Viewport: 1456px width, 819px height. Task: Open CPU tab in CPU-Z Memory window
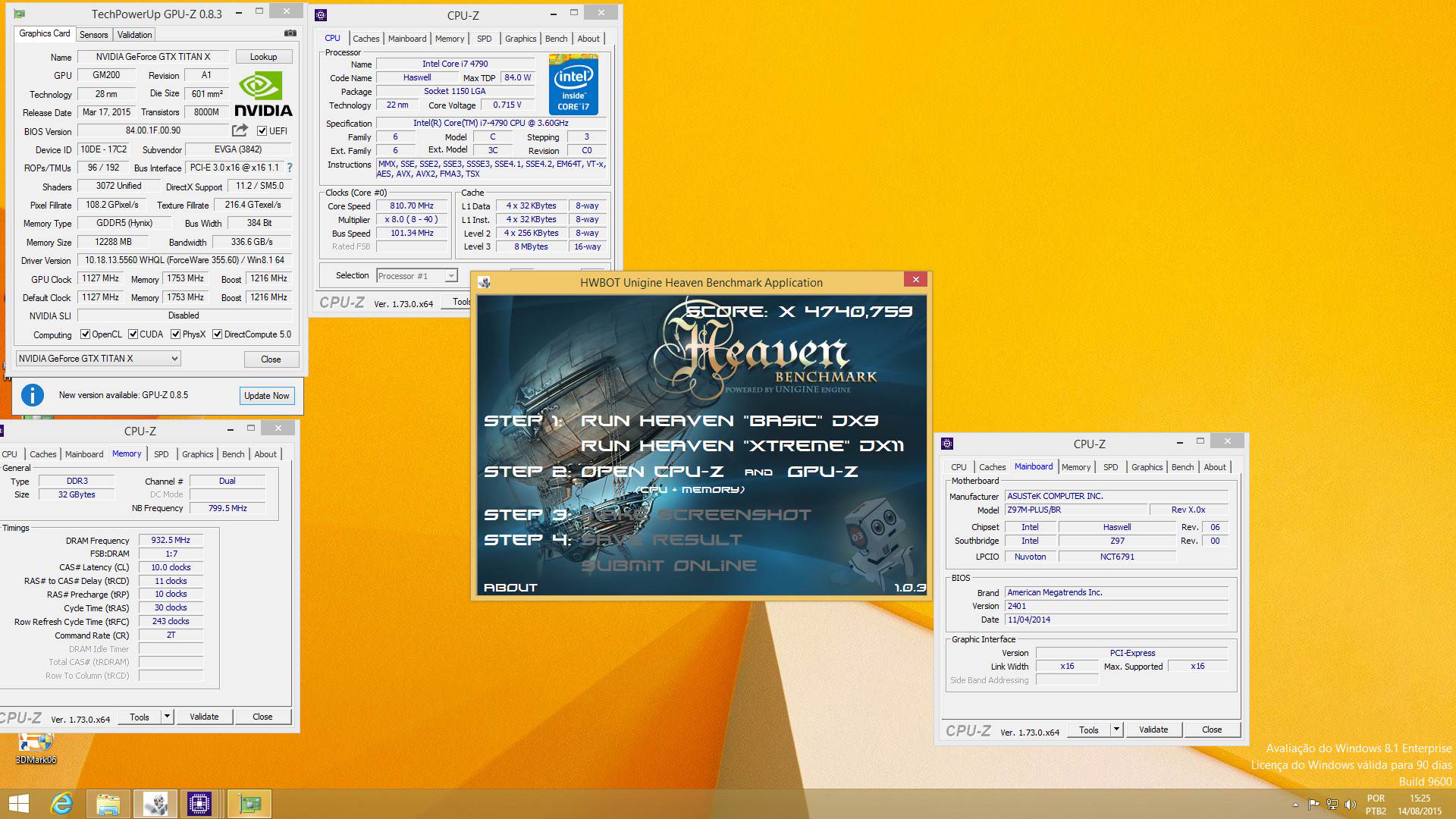click(x=10, y=454)
